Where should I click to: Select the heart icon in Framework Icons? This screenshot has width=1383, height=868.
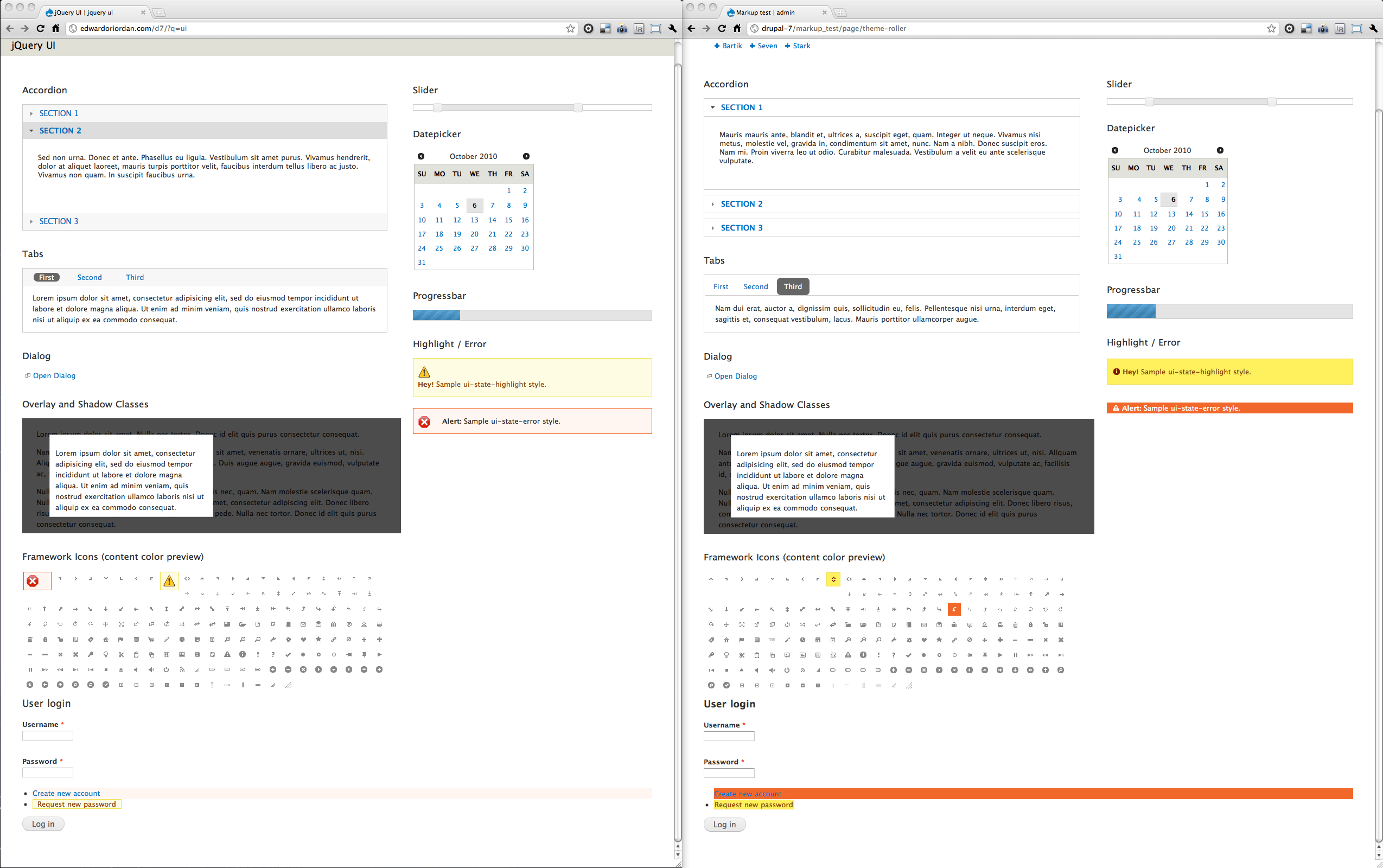(303, 640)
